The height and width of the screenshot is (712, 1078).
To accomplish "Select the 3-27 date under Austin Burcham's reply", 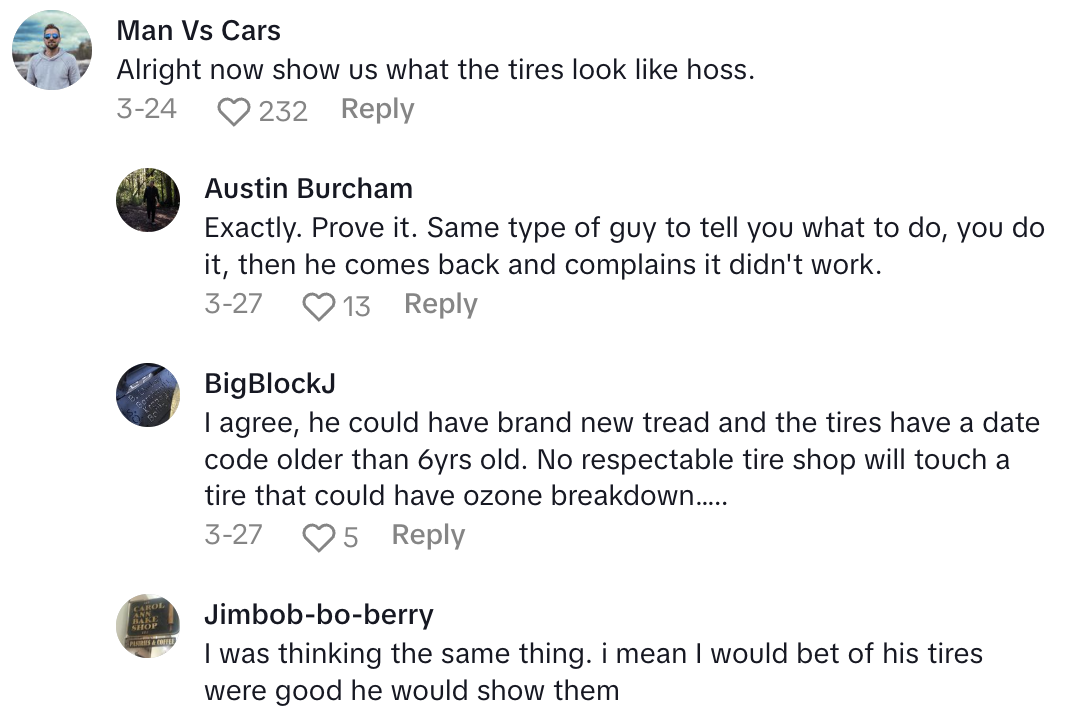I will pos(233,304).
